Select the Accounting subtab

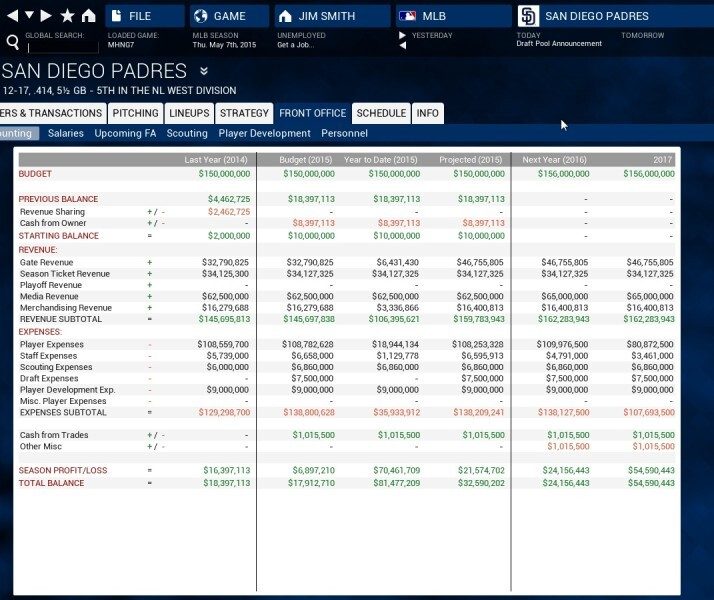(19, 133)
